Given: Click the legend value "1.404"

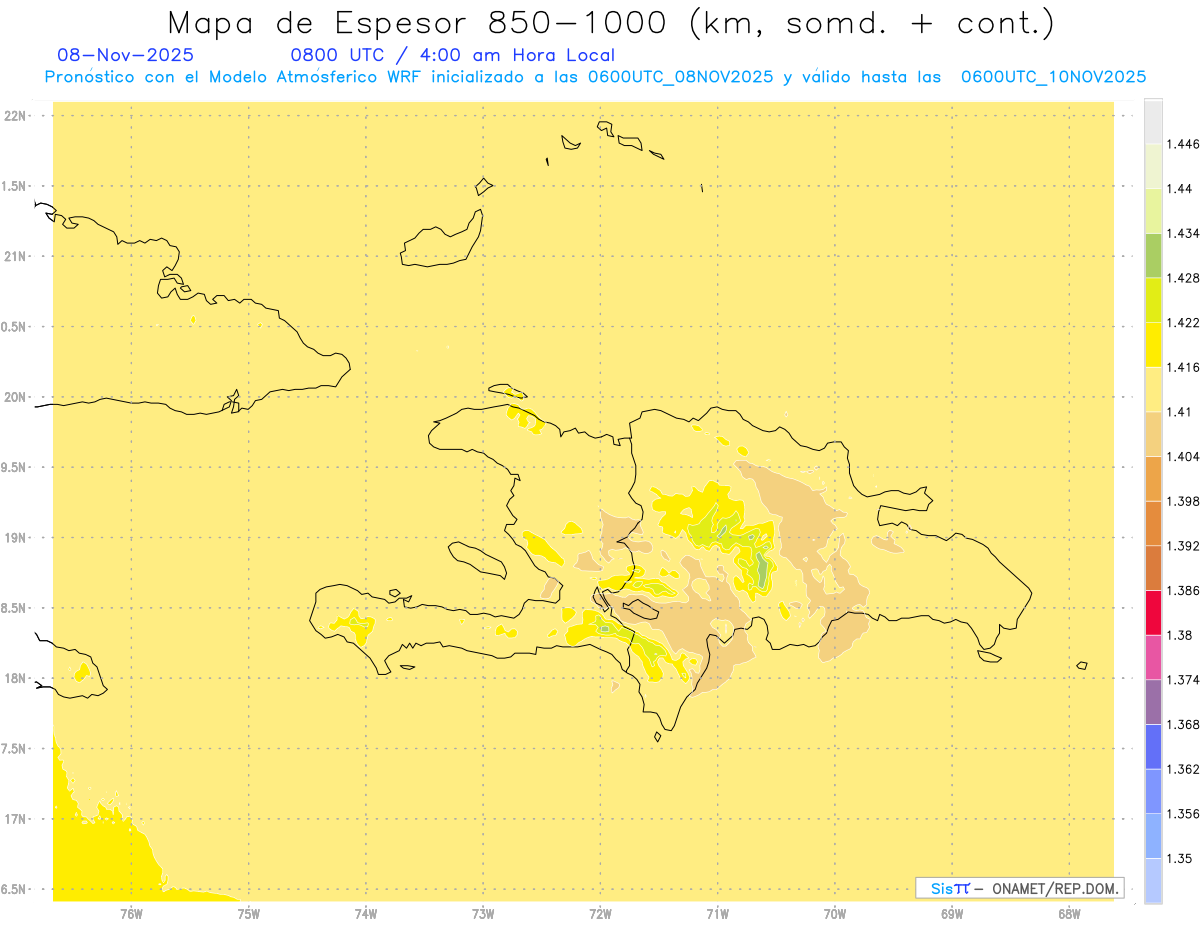Looking at the screenshot, I should point(1184,456).
